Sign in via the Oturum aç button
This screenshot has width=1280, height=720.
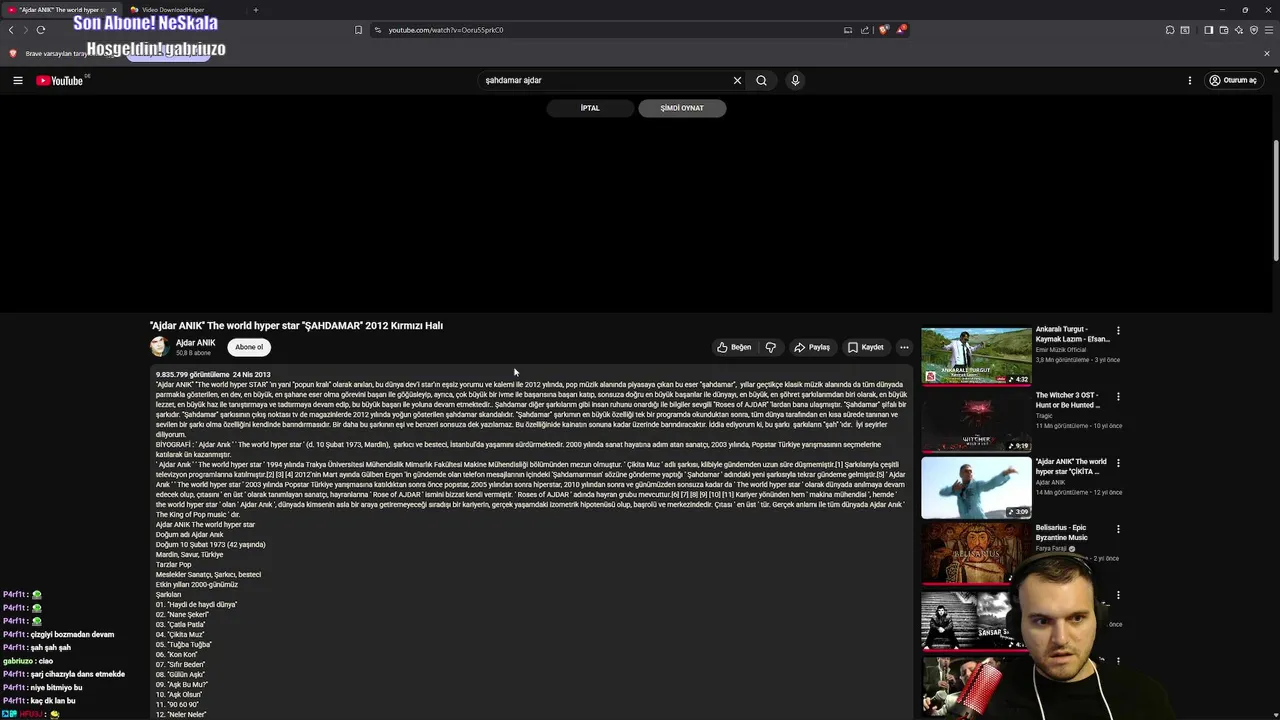click(1232, 80)
